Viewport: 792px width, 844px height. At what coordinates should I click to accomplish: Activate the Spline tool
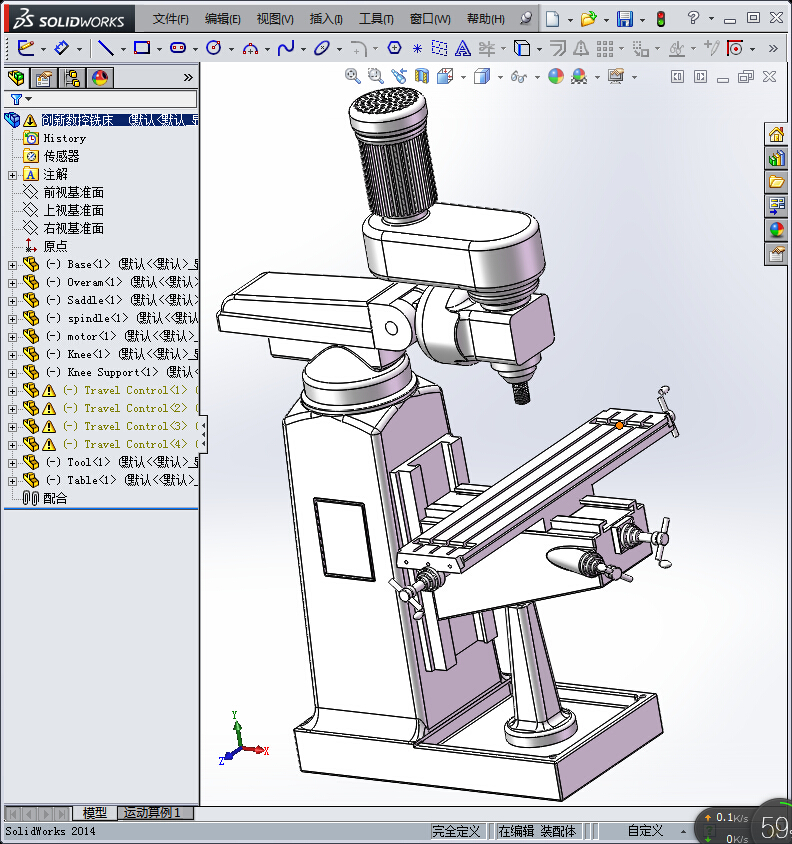pos(286,48)
